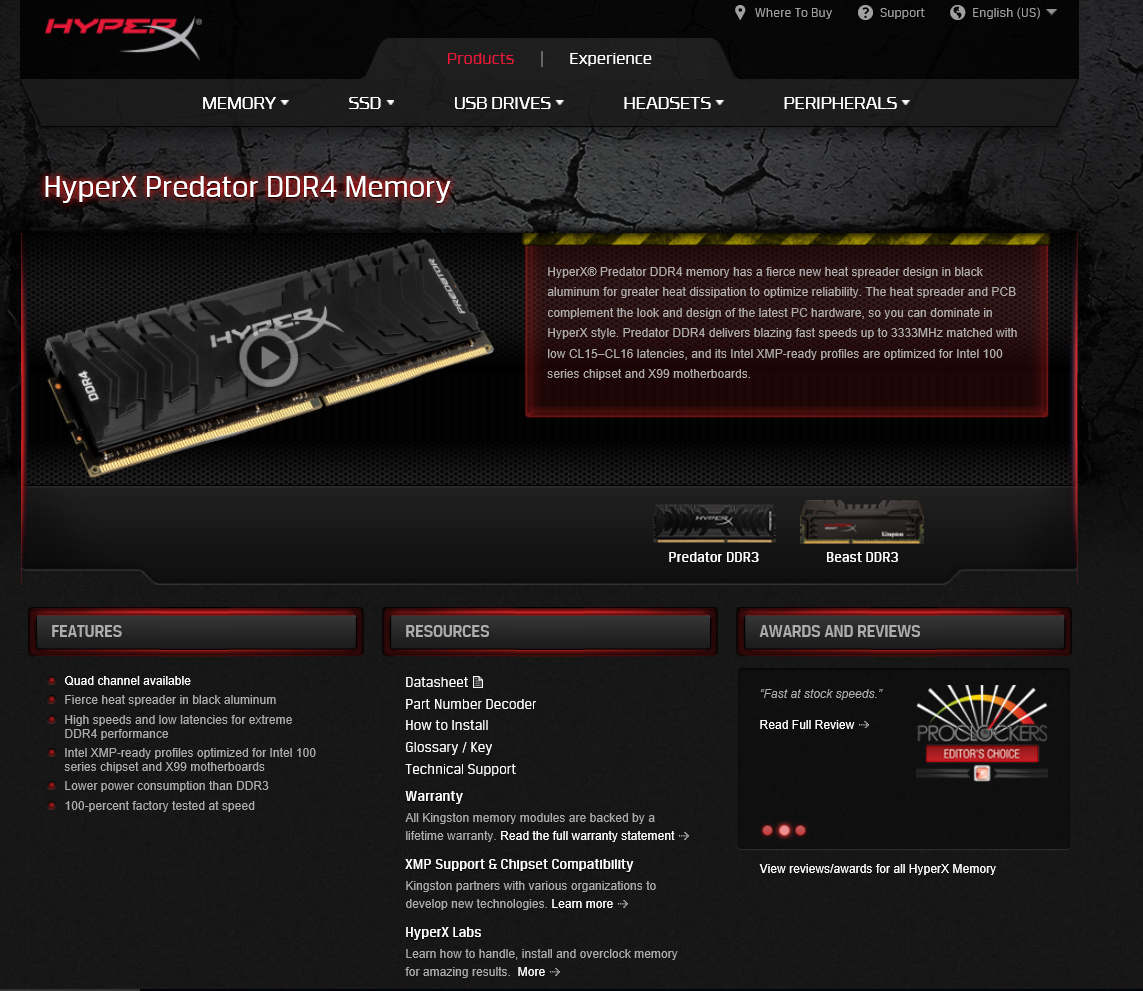Select the middle review carousel dot
Image resolution: width=1143 pixels, height=991 pixels.
point(784,830)
